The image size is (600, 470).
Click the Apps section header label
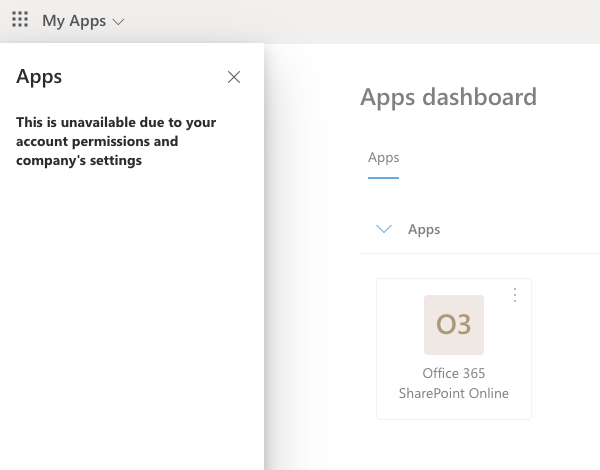pos(424,229)
